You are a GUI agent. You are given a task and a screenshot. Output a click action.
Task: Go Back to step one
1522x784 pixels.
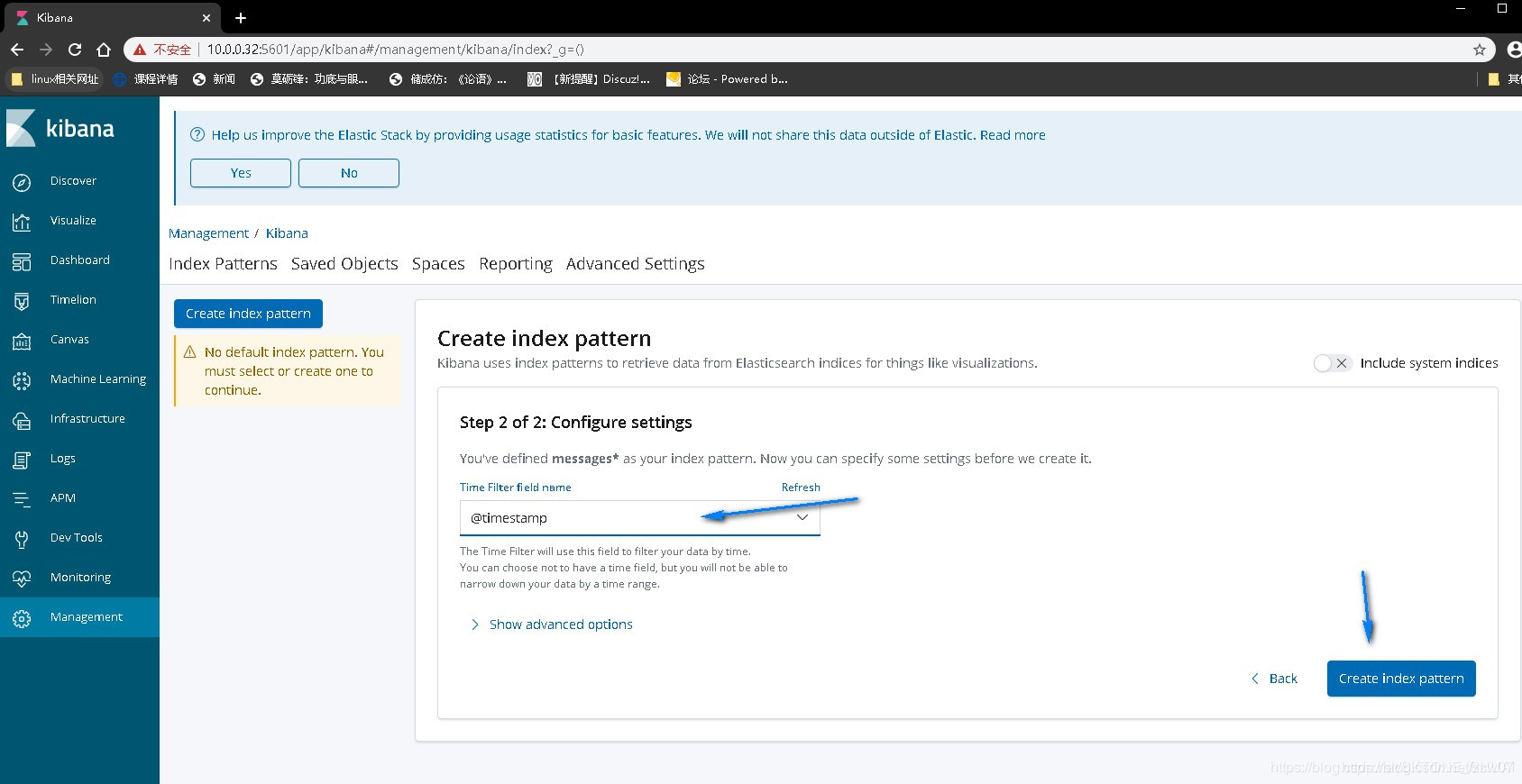pyautogui.click(x=1274, y=679)
